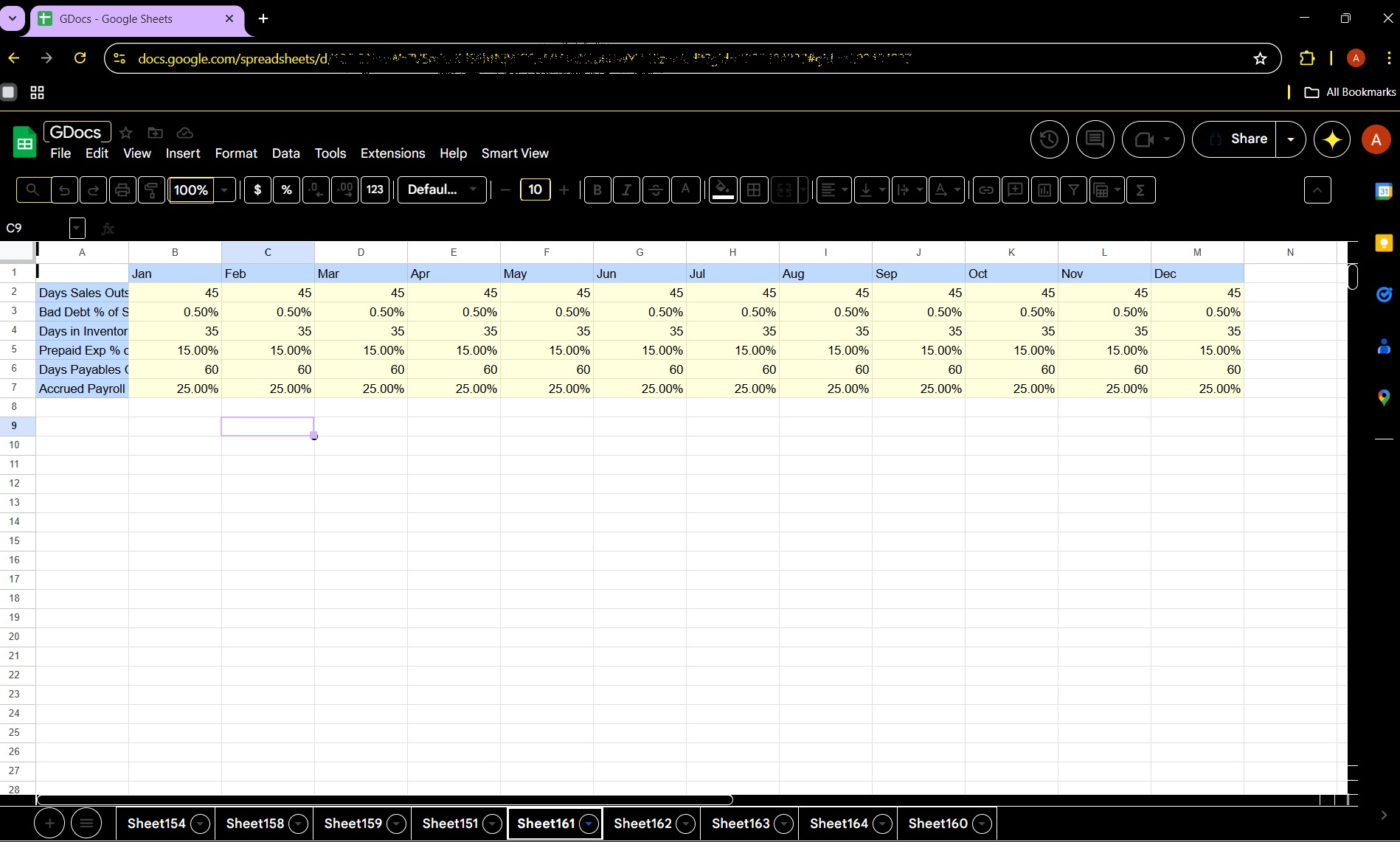Click the font size input field
1400x842 pixels.
click(535, 190)
